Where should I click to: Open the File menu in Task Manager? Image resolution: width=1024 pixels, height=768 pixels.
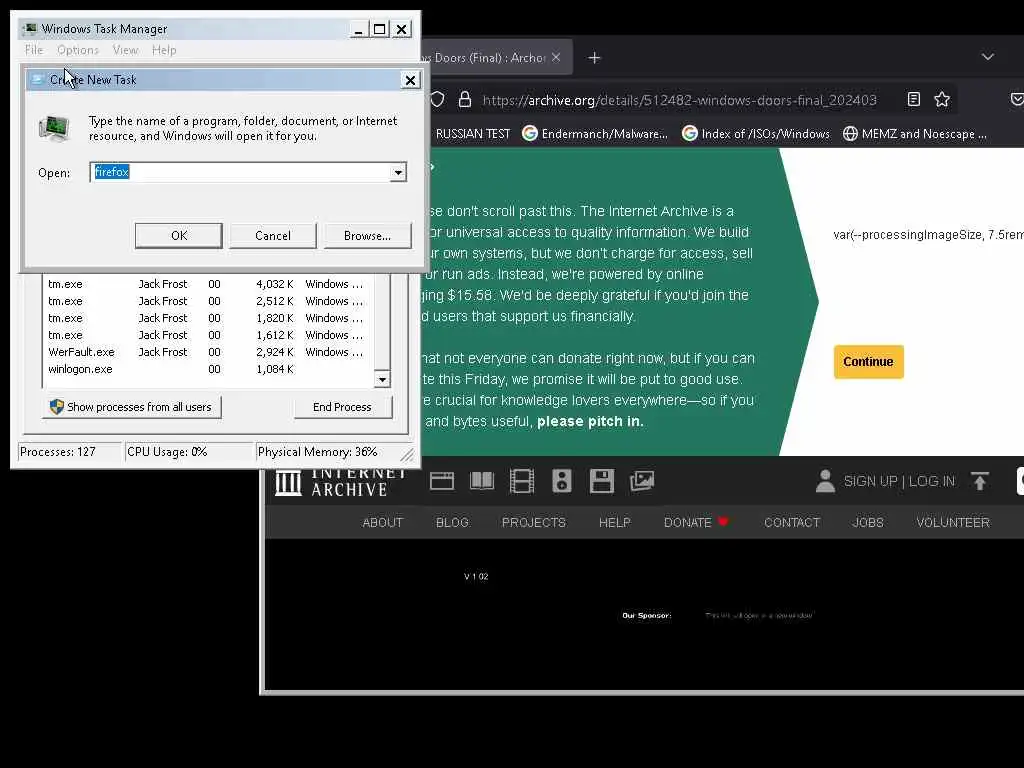[x=34, y=50]
